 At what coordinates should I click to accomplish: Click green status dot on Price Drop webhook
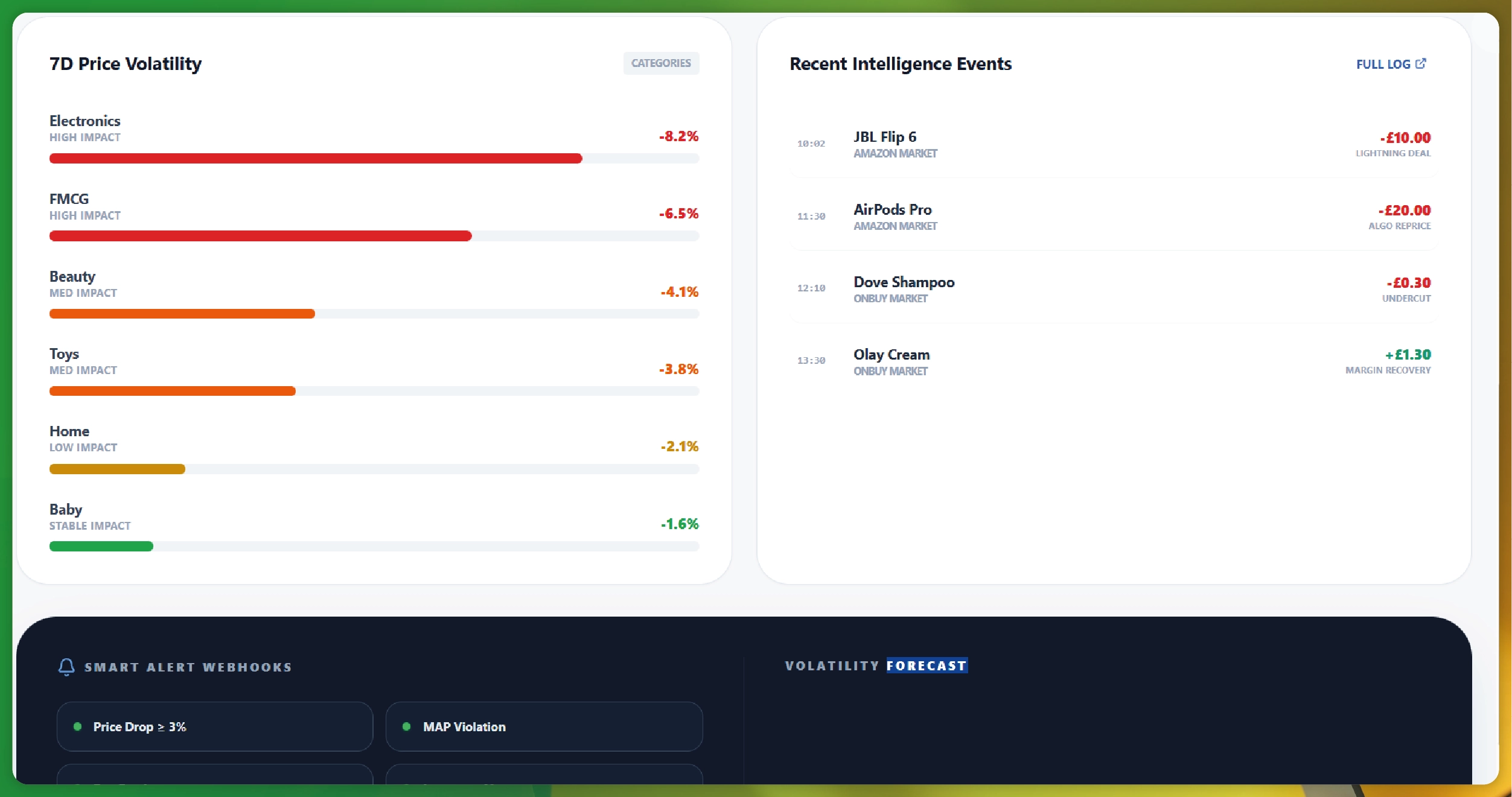[x=77, y=726]
